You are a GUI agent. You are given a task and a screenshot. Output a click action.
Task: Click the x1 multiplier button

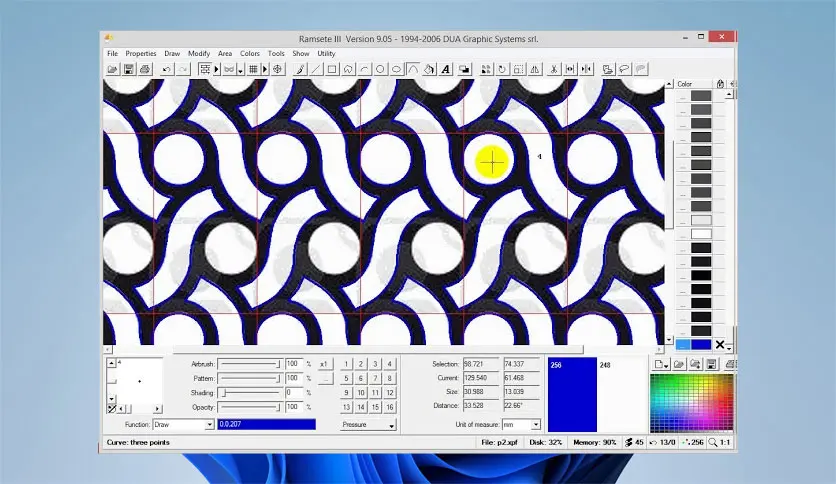(x=324, y=364)
